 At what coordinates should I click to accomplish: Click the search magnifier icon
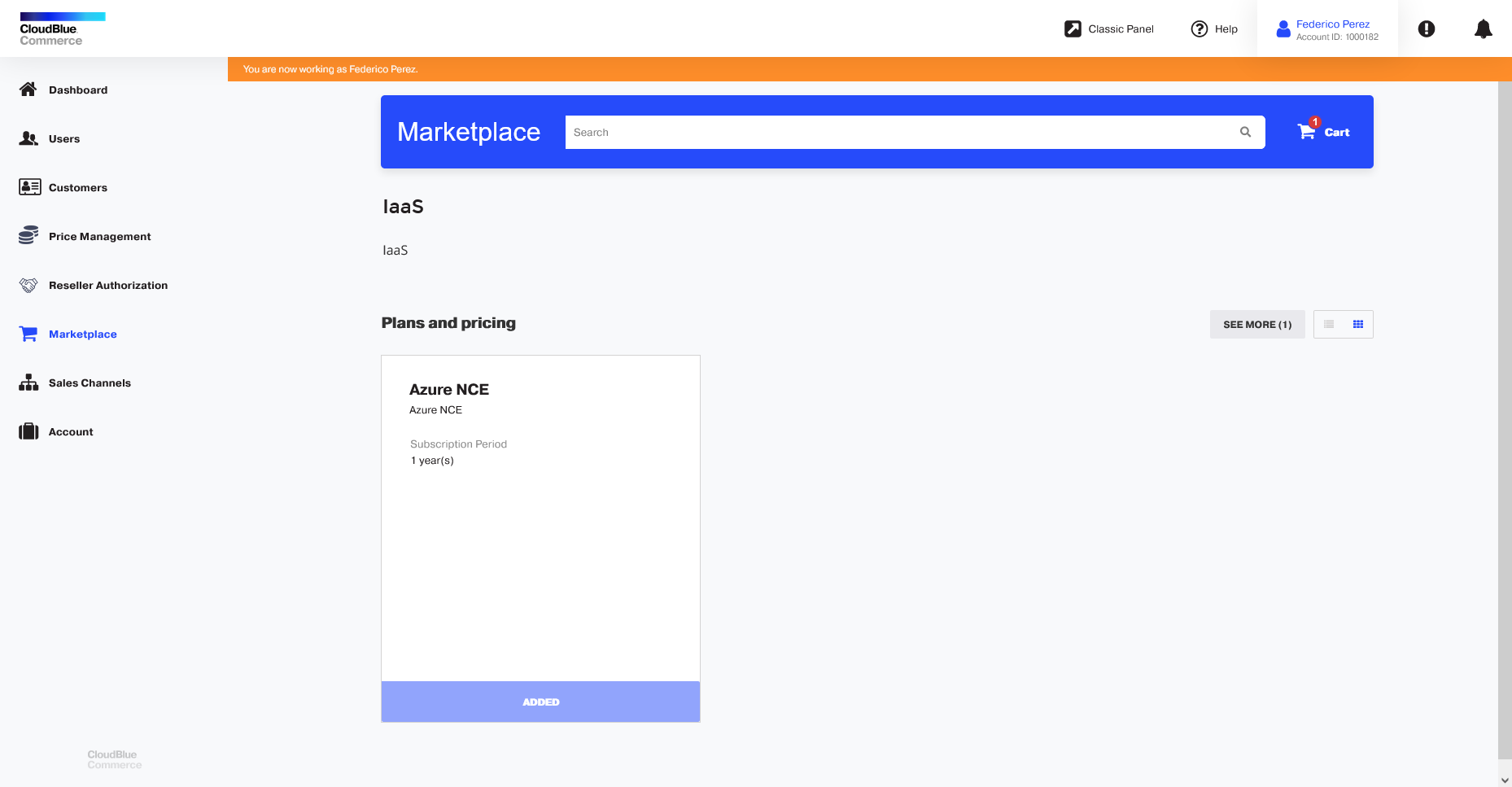[x=1245, y=132]
